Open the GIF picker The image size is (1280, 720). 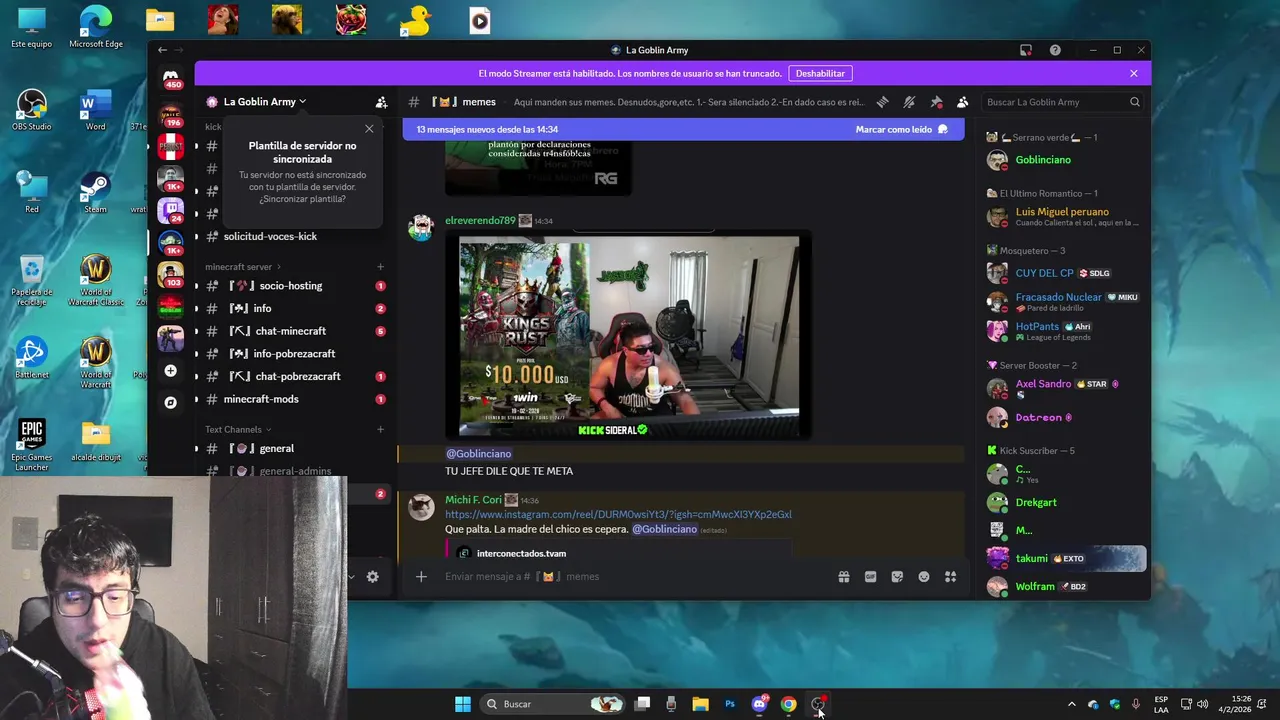870,576
